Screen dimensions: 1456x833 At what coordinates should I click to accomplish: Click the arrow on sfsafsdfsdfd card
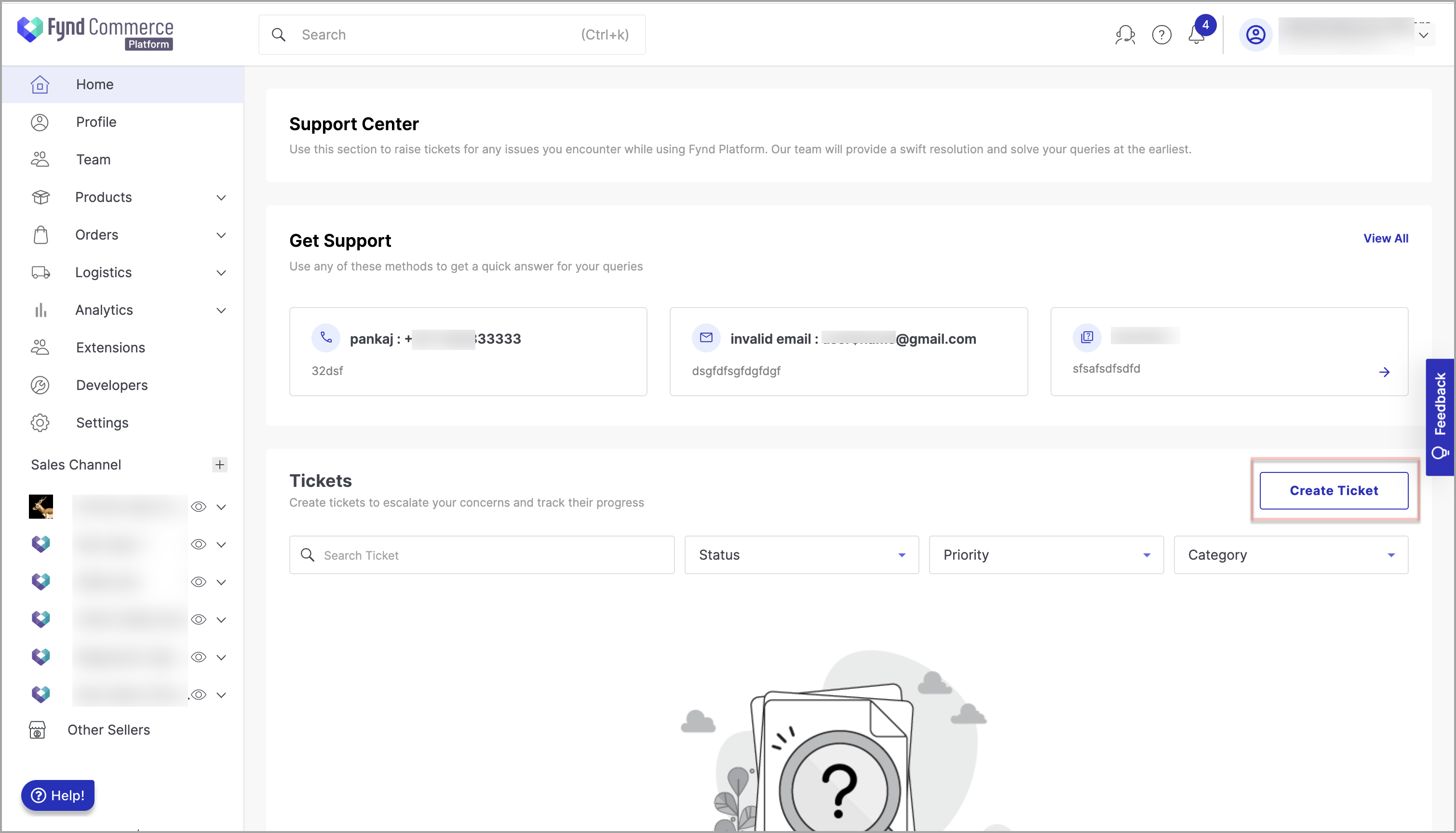click(x=1385, y=373)
